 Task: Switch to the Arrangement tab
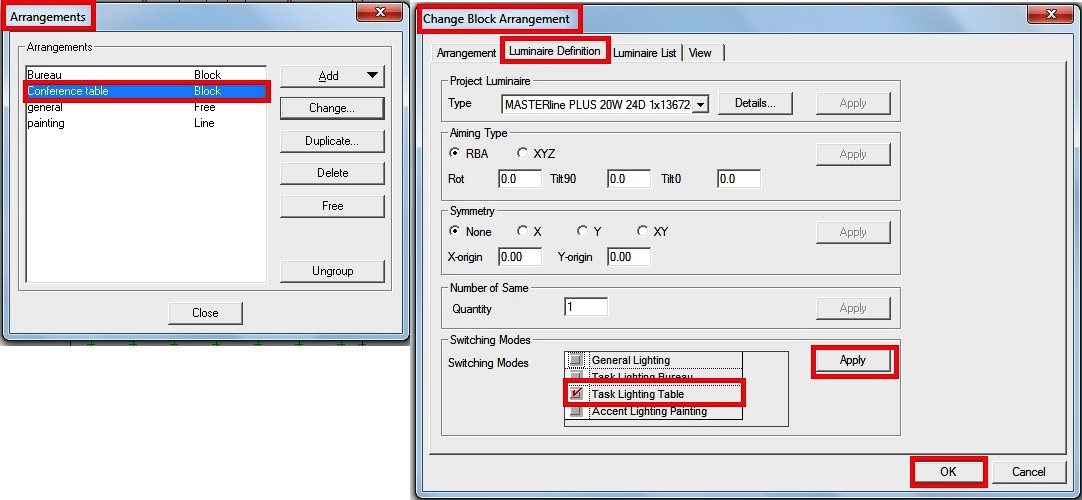point(466,52)
